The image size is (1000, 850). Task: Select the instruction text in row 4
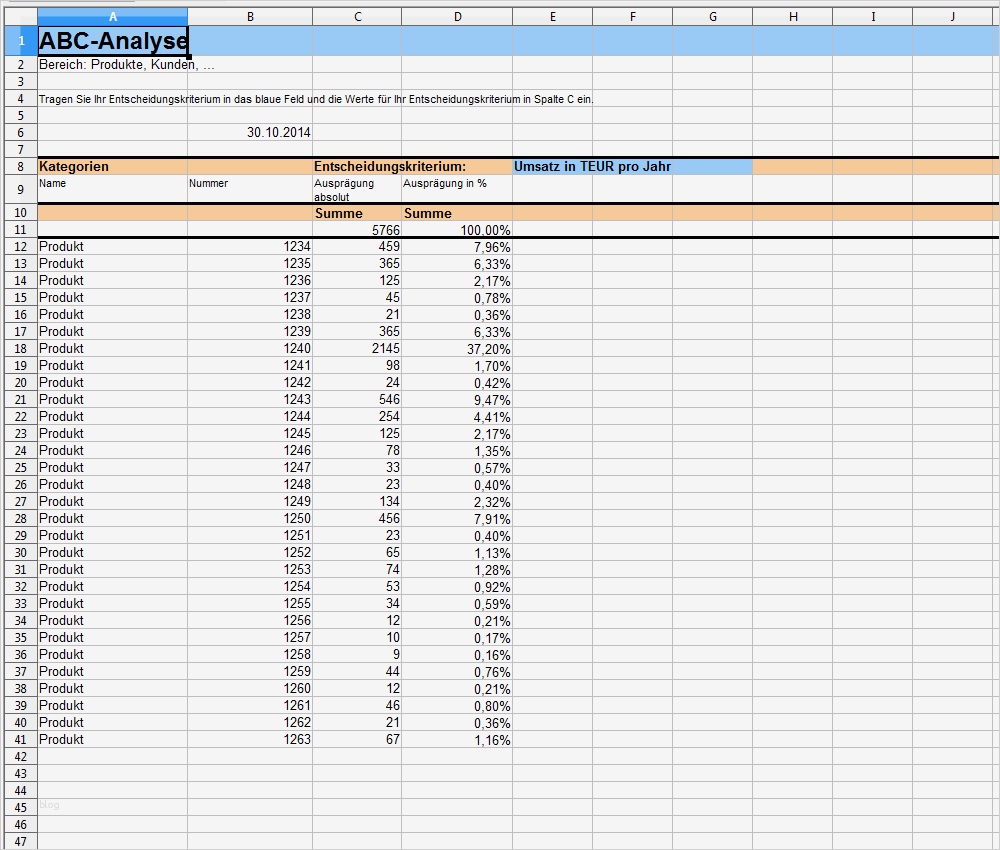tap(316, 99)
